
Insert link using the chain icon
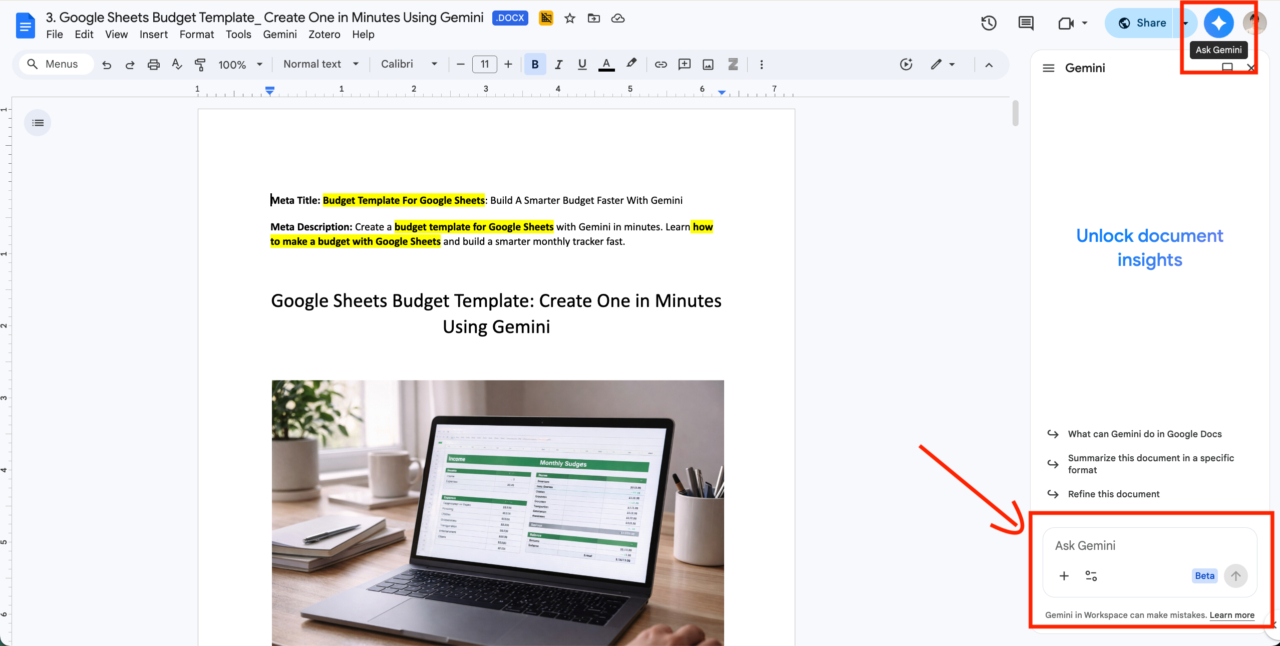(661, 64)
